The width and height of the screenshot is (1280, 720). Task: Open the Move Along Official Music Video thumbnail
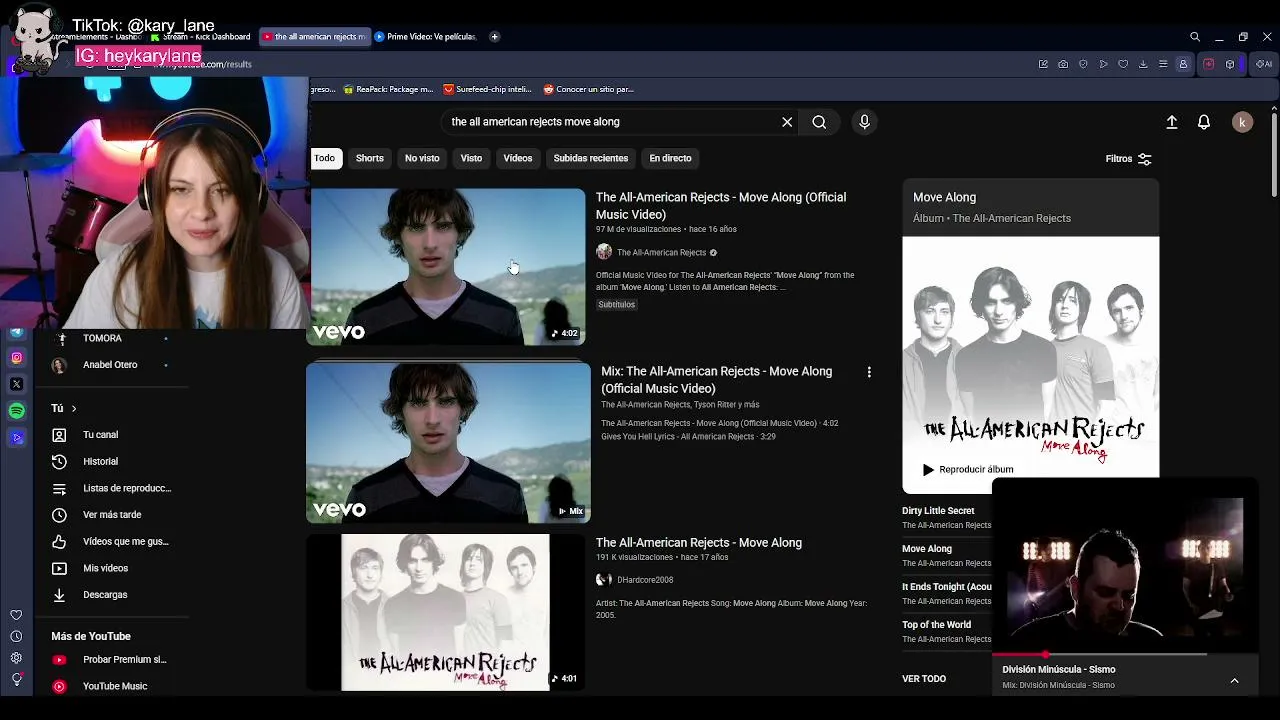coord(446,267)
